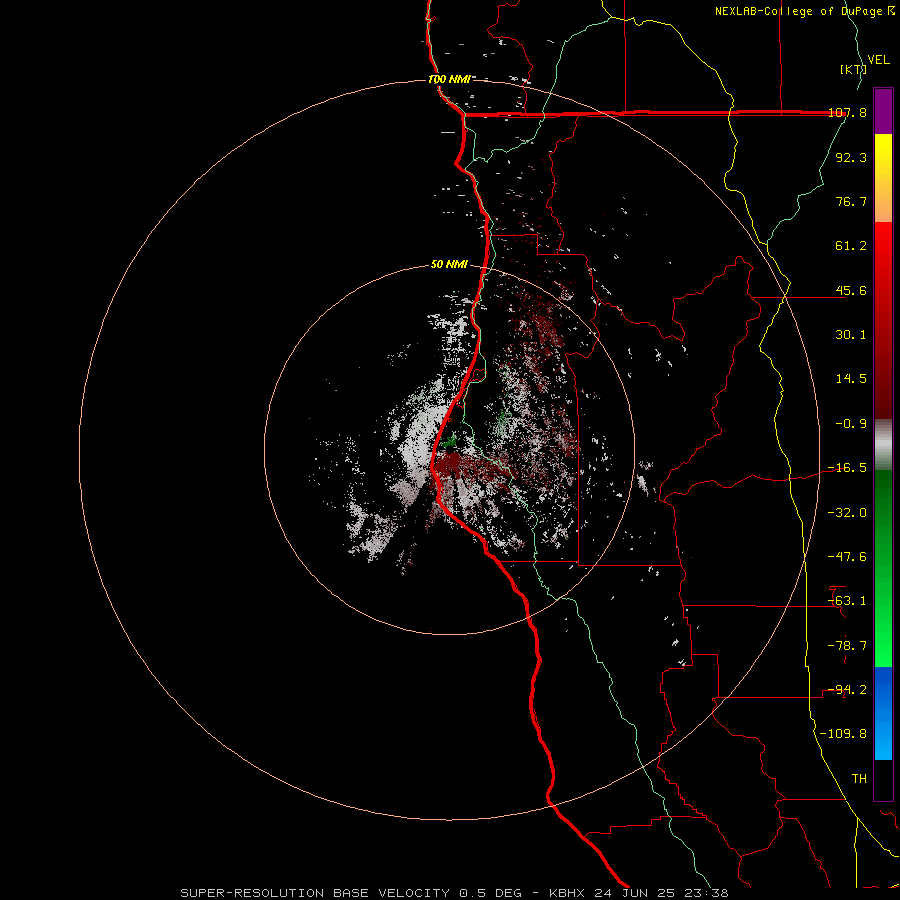Click the NEXLAB-College of DuPage label
This screenshot has width=900, height=900.
point(800,11)
